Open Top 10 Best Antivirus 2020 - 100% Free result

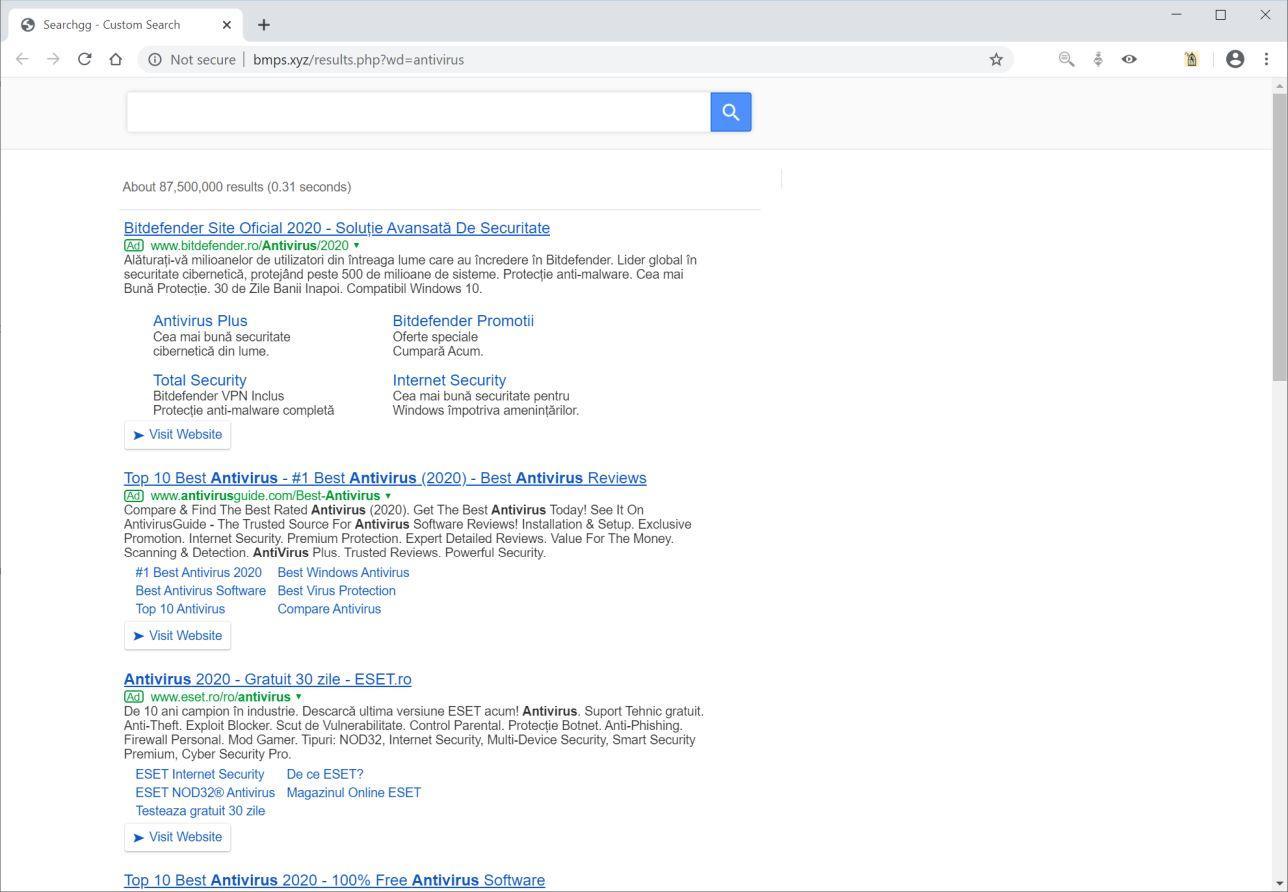pos(335,880)
